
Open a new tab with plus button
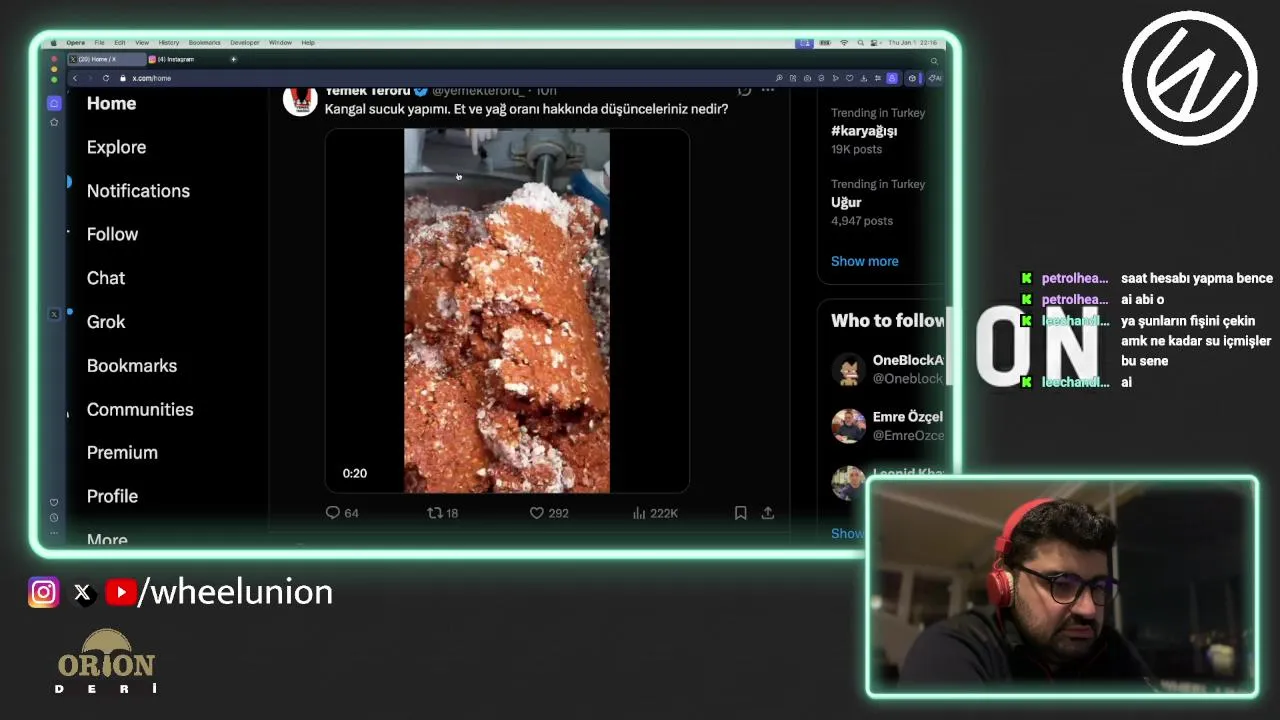coord(233,59)
